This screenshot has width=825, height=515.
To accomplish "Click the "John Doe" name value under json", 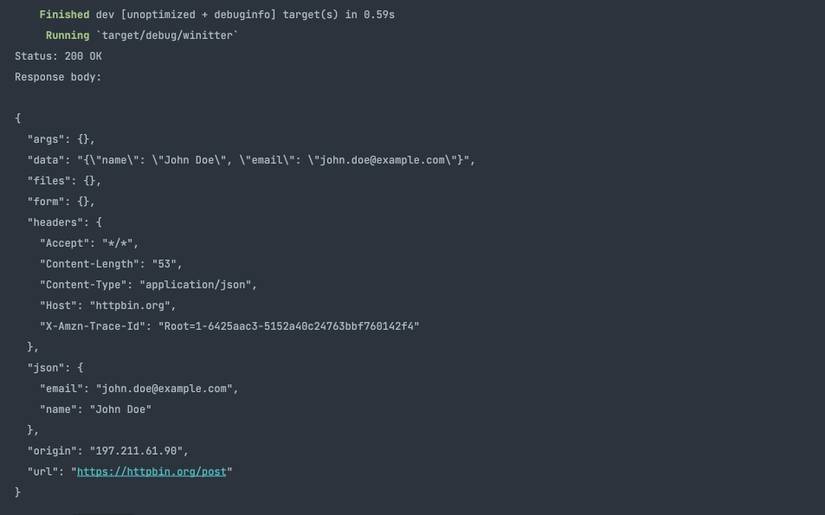I will click(x=121, y=410).
